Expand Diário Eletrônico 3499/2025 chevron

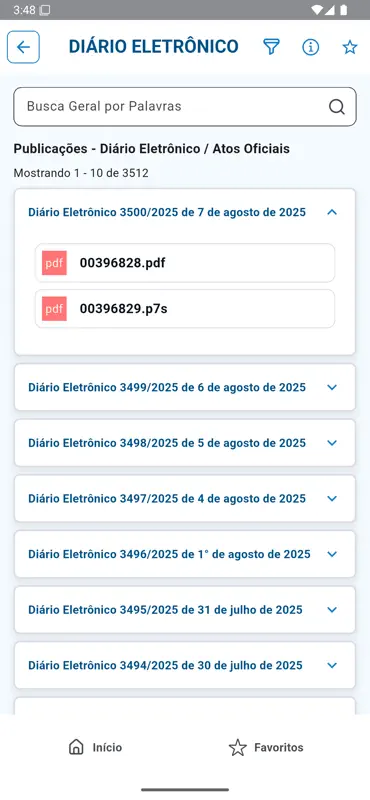(x=332, y=387)
